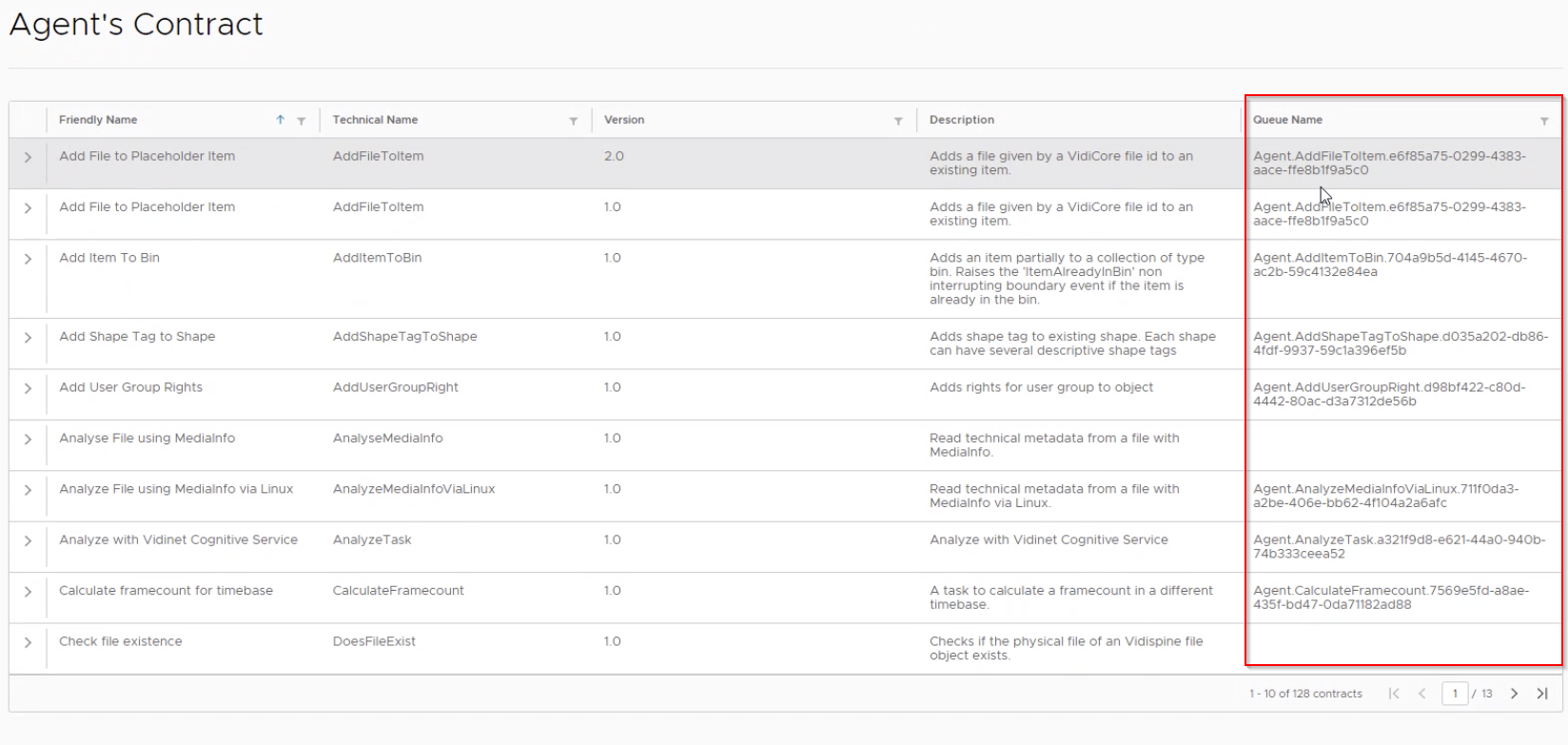This screenshot has width=1568, height=745.
Task: Click the Check file existence friendly name
Action: click(120, 641)
